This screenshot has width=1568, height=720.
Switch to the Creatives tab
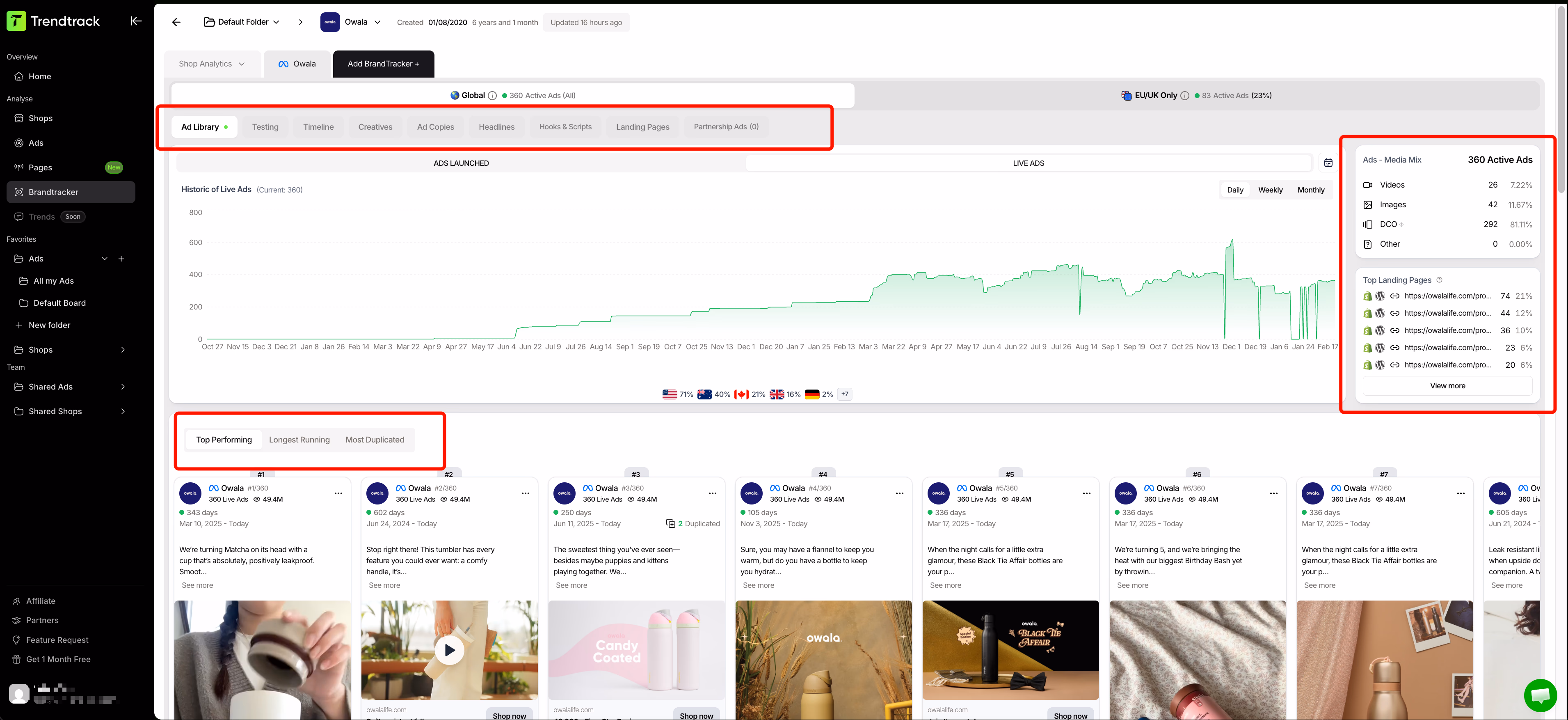[375, 127]
